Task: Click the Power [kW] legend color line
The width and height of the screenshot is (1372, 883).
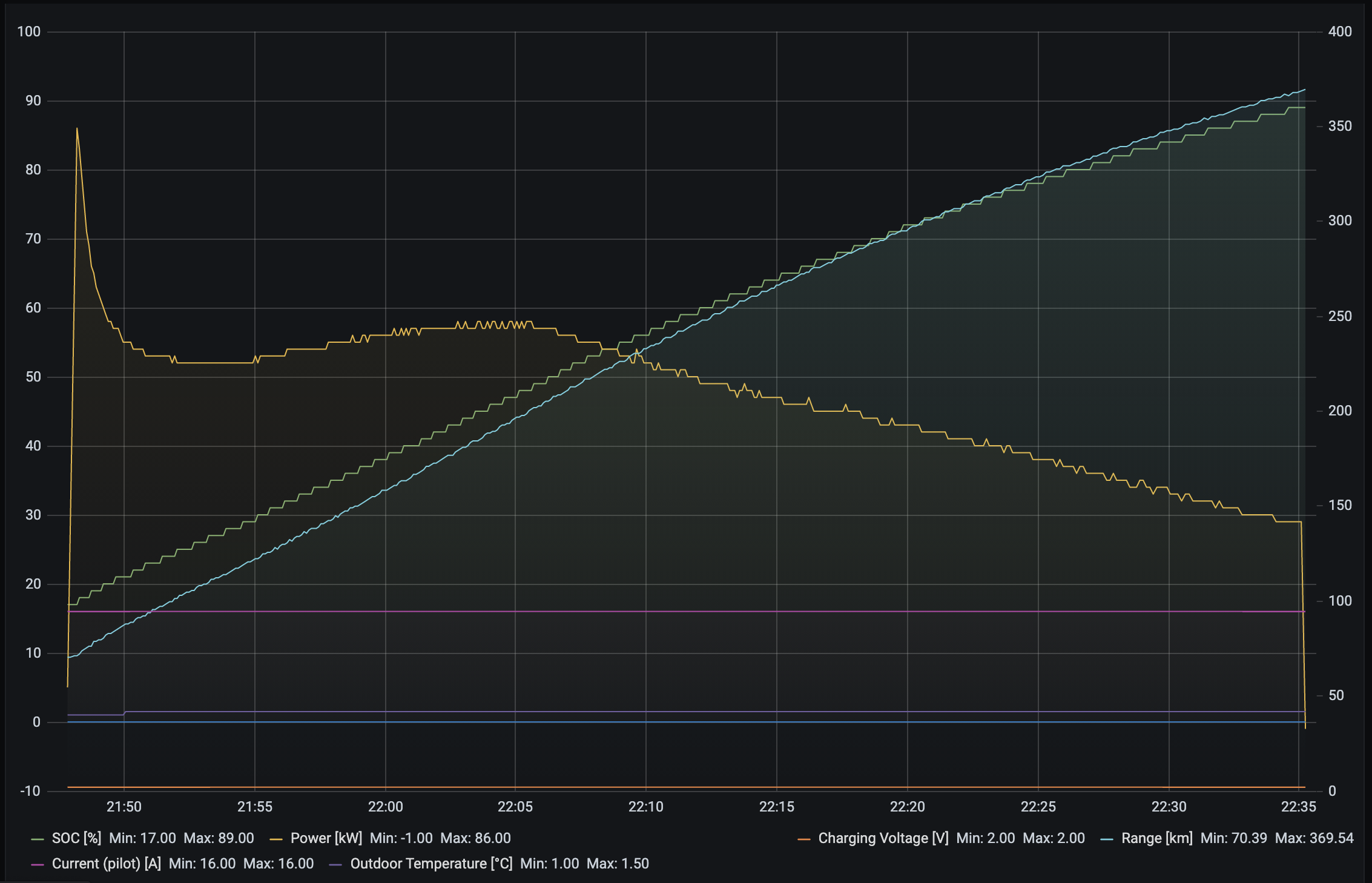Action: 276,839
